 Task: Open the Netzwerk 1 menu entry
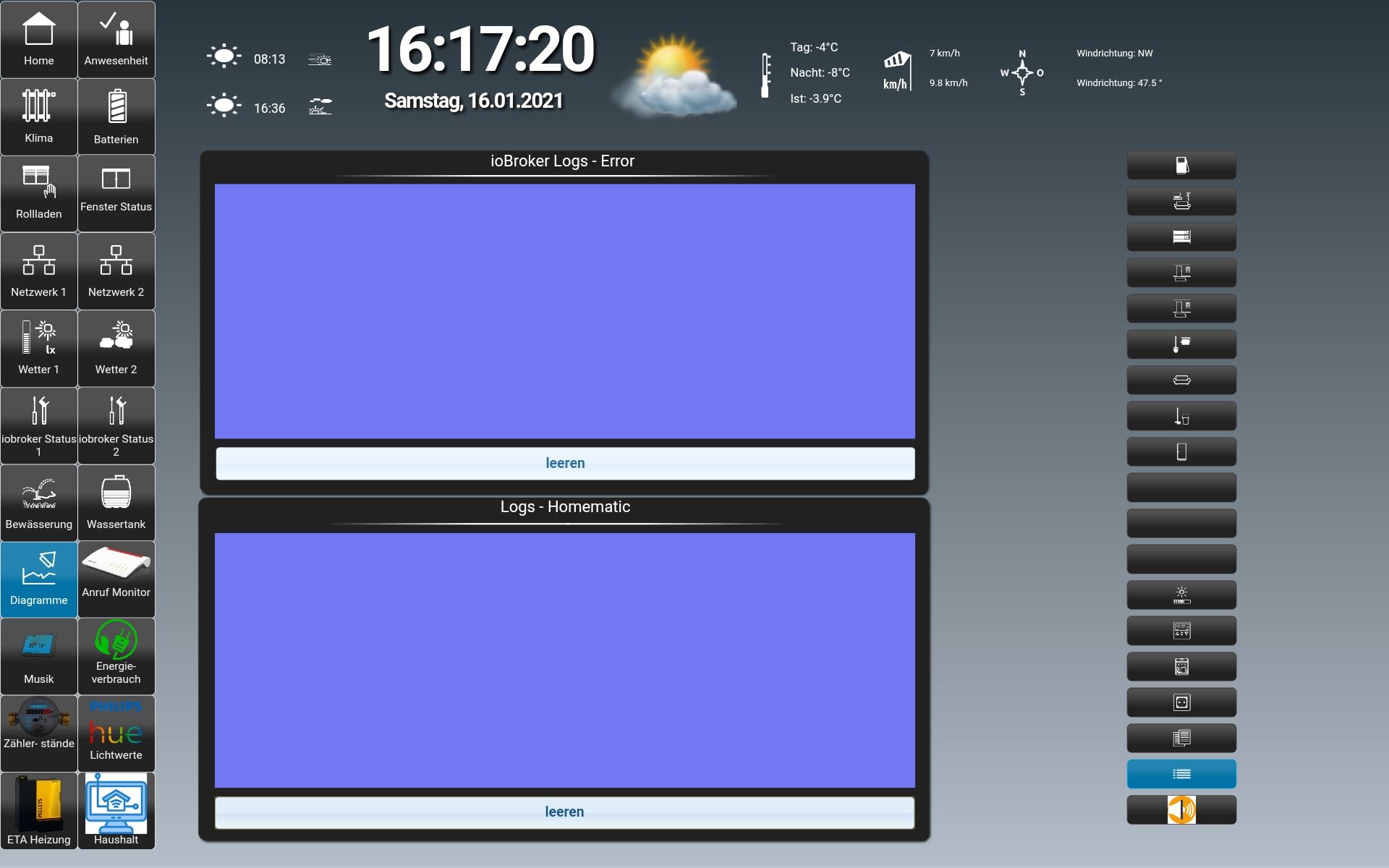click(x=39, y=271)
